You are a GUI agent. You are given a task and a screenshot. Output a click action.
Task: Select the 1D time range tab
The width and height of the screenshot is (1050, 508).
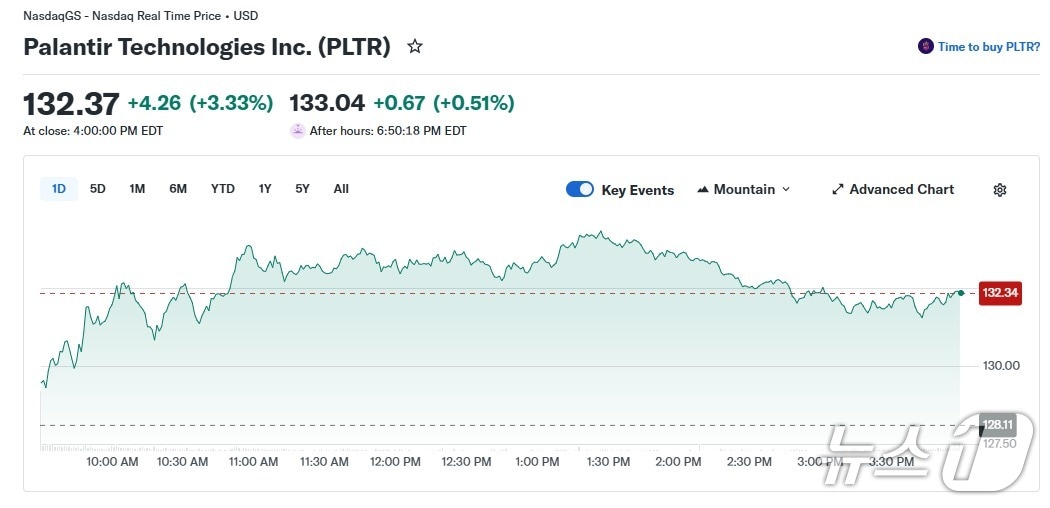click(59, 189)
